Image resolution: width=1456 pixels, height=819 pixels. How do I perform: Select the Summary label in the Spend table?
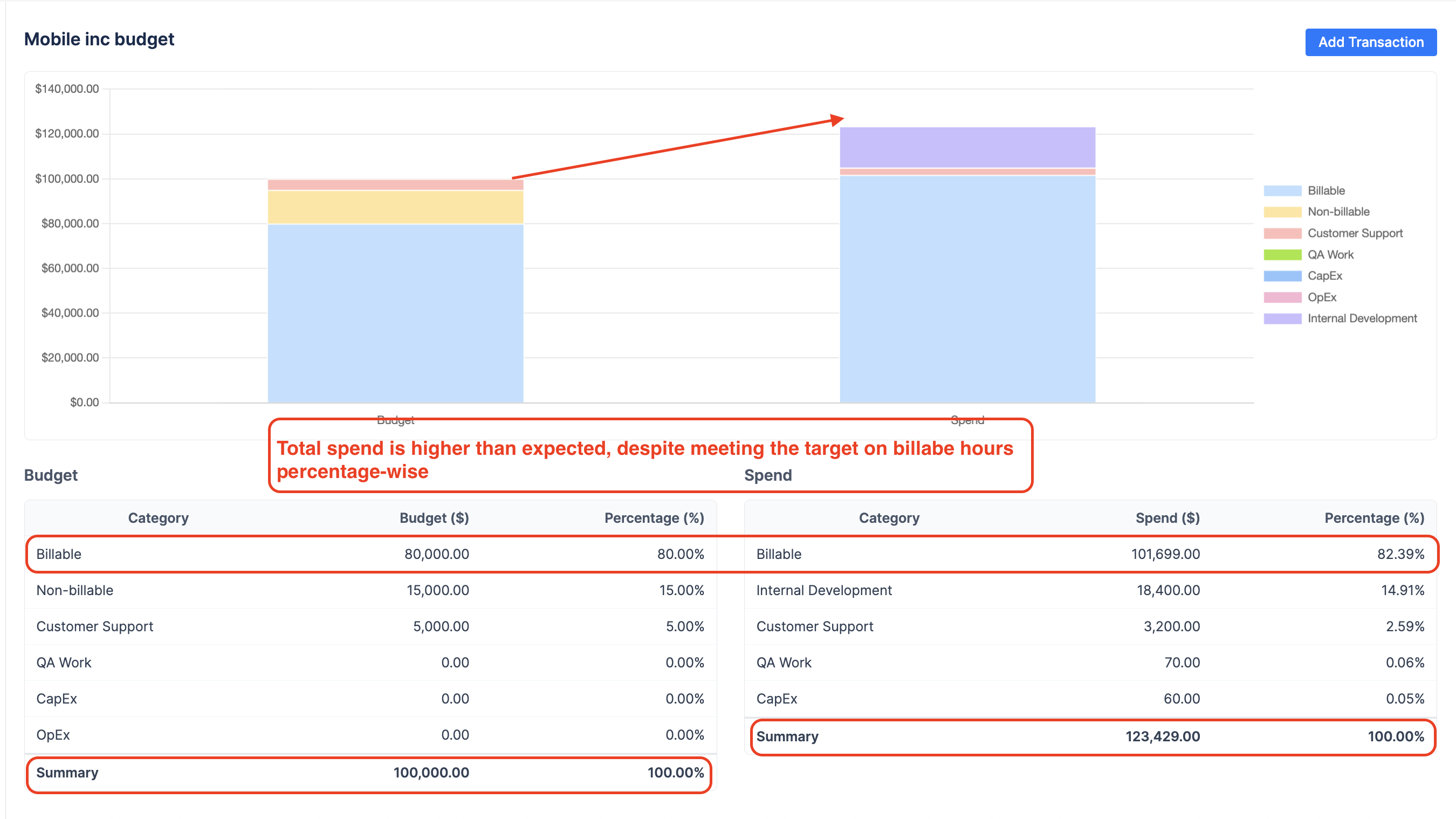(x=787, y=737)
